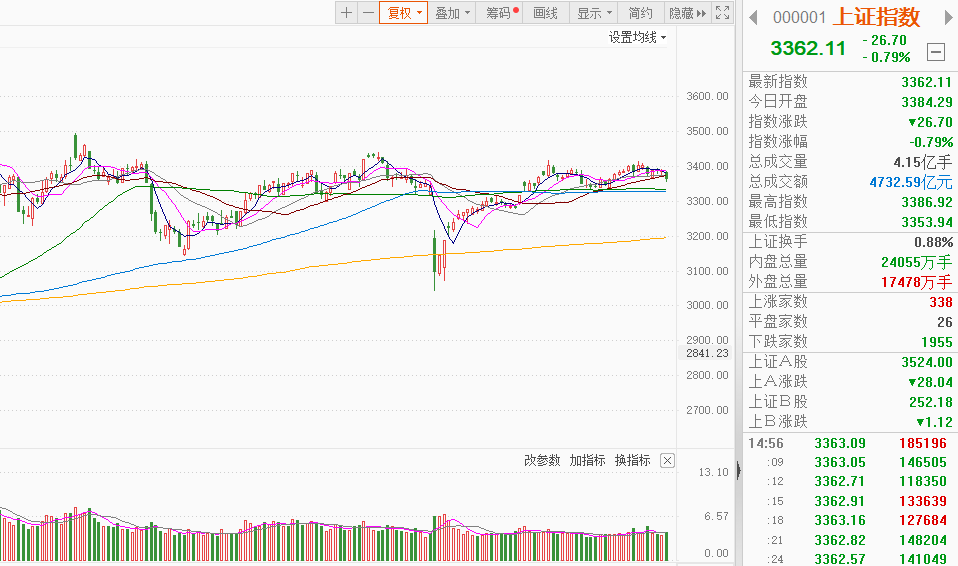Open the 显示 display menu
958x566 pixels.
point(594,13)
